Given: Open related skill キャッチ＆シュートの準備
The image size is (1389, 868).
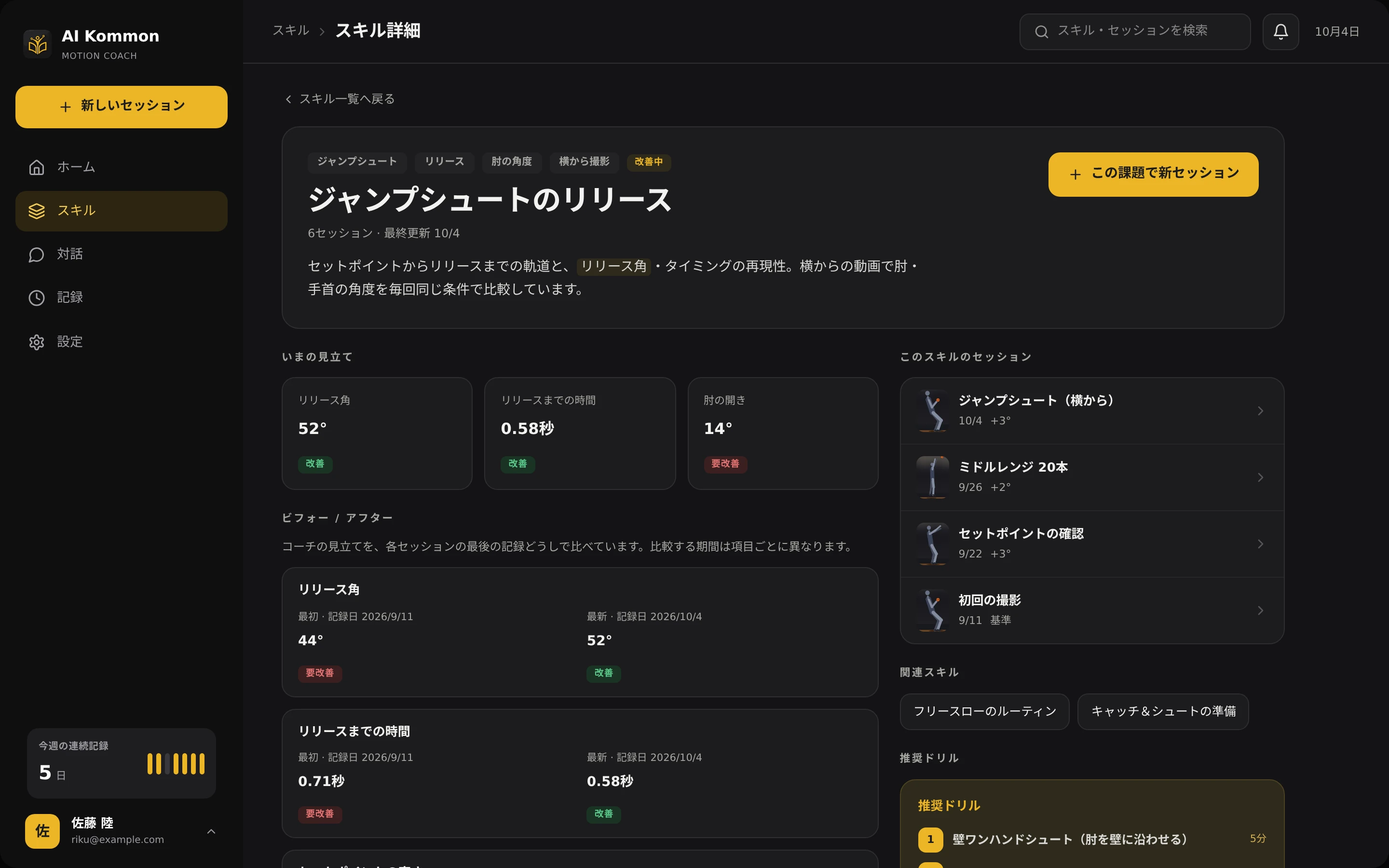Looking at the screenshot, I should pyautogui.click(x=1163, y=712).
